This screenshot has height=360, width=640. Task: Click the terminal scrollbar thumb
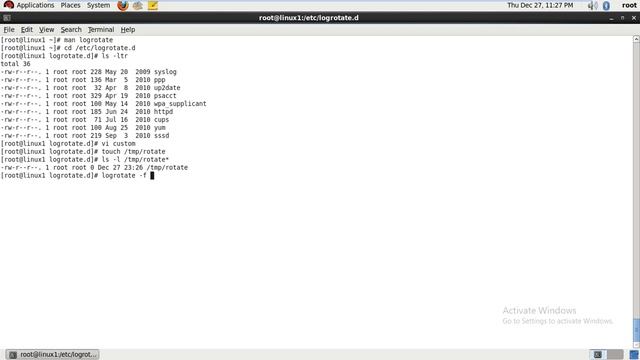[x=636, y=330]
